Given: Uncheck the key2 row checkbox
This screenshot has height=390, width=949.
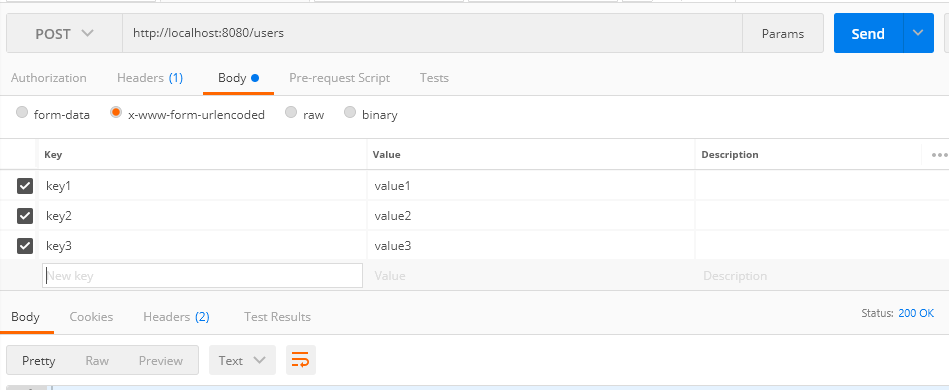Looking at the screenshot, I should 25,216.
